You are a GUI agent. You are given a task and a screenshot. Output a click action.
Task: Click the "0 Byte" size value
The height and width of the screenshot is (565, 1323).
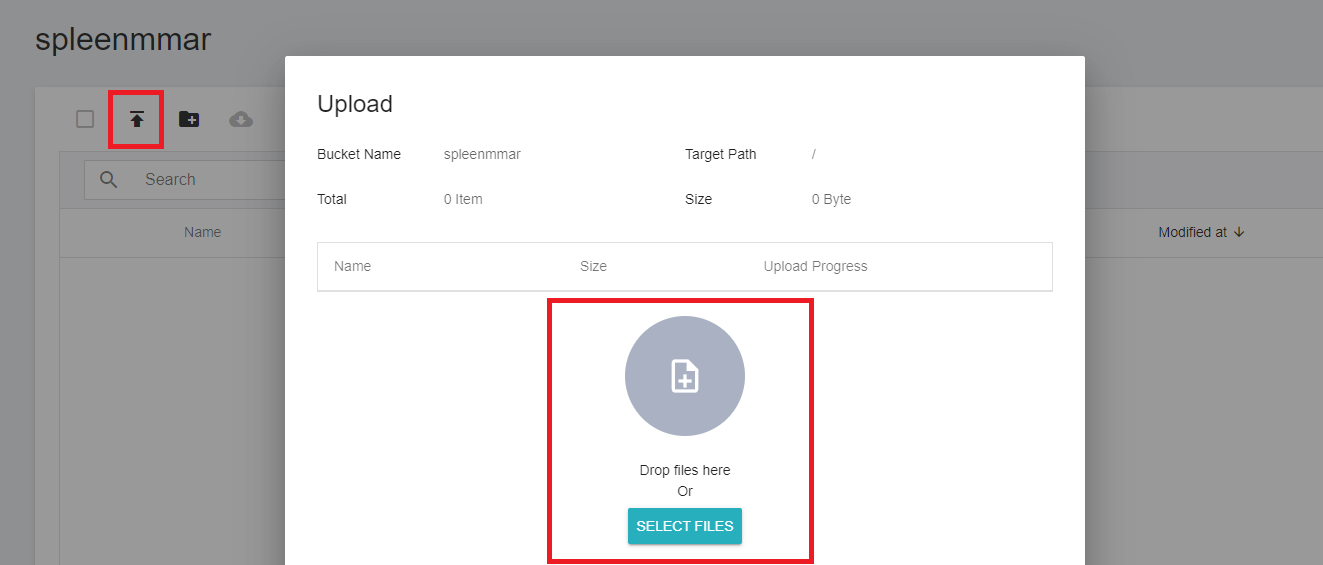(x=831, y=199)
